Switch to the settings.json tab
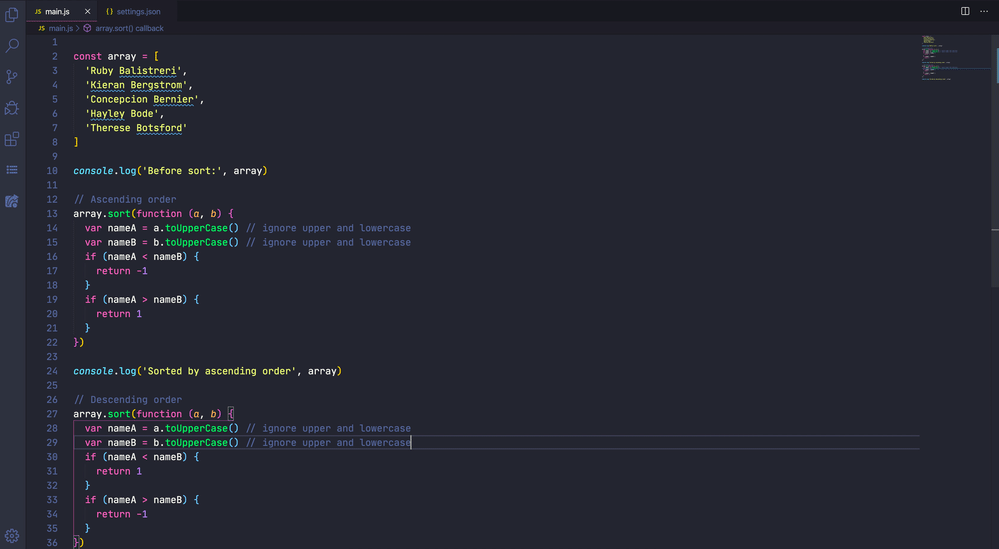The width and height of the screenshot is (999, 549). pyautogui.click(x=138, y=11)
